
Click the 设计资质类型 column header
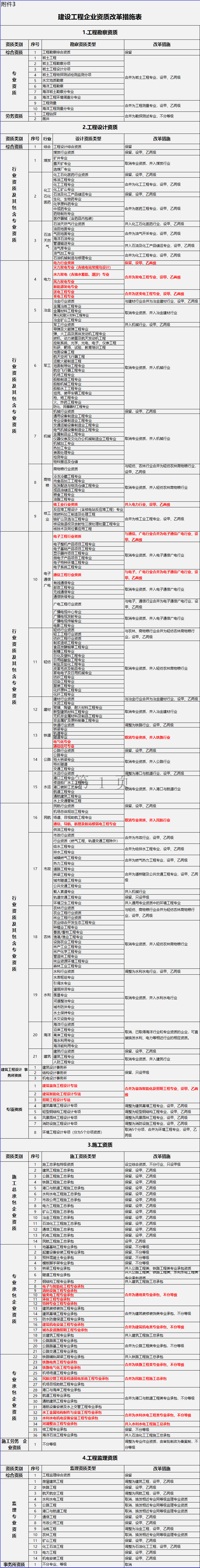(88, 139)
